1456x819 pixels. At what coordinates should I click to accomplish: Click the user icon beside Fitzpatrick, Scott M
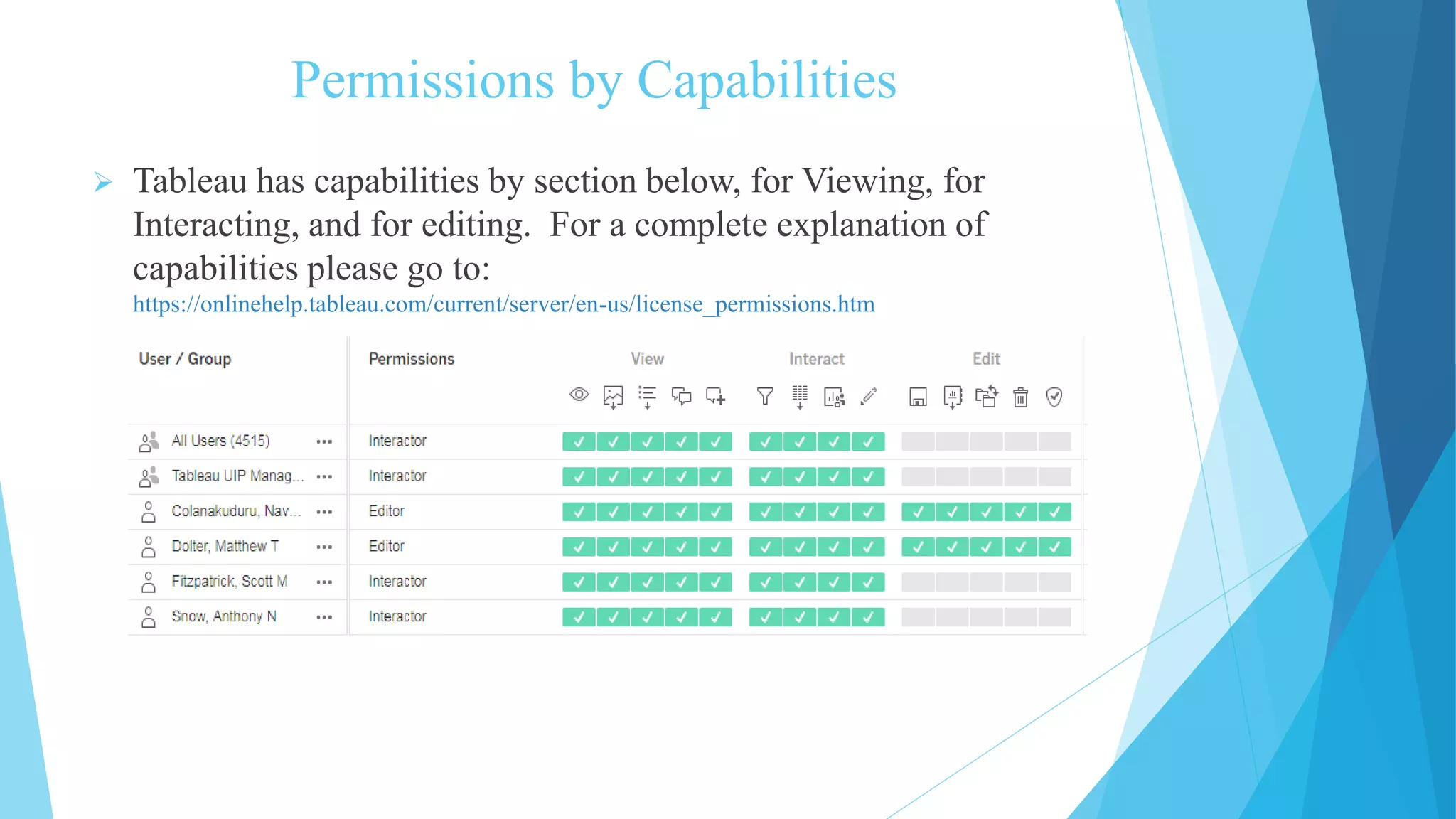(x=149, y=582)
